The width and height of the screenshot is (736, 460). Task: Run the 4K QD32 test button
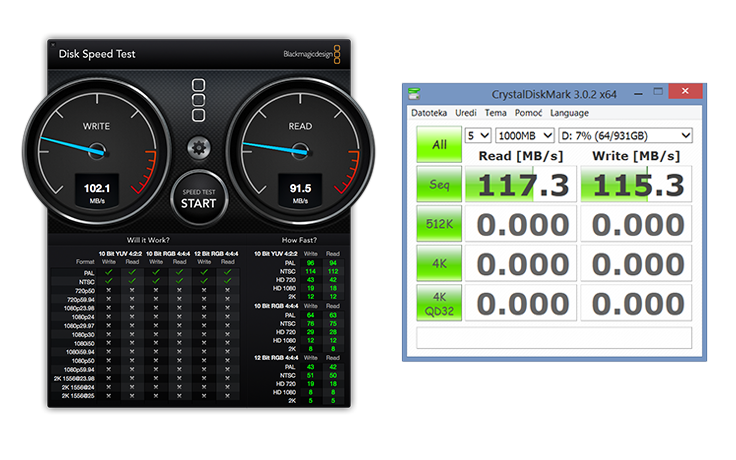(x=439, y=303)
